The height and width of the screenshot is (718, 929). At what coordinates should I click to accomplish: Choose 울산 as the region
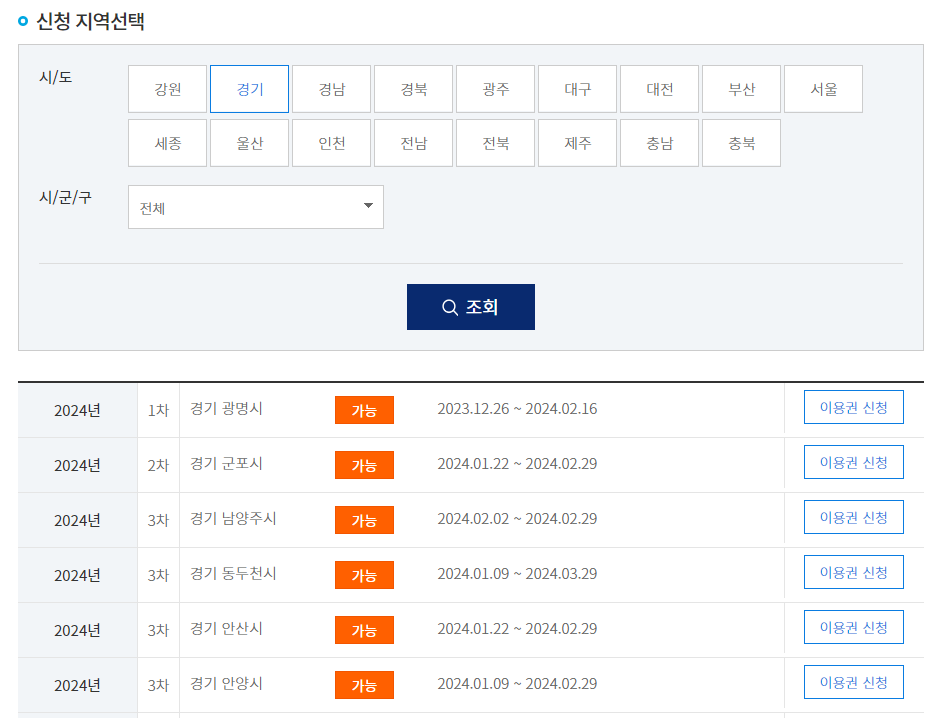pyautogui.click(x=249, y=143)
